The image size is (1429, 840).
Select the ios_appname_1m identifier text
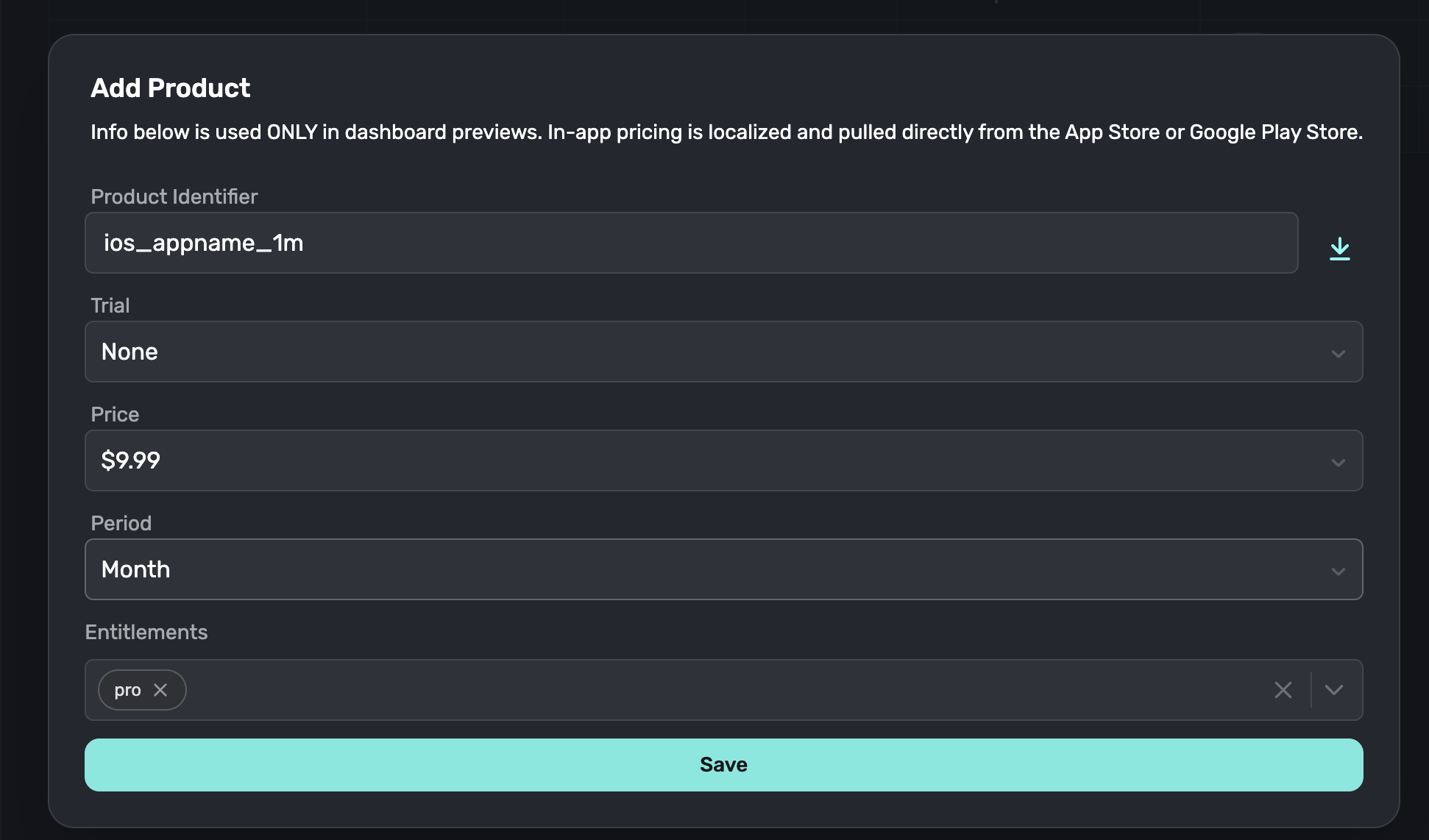204,243
